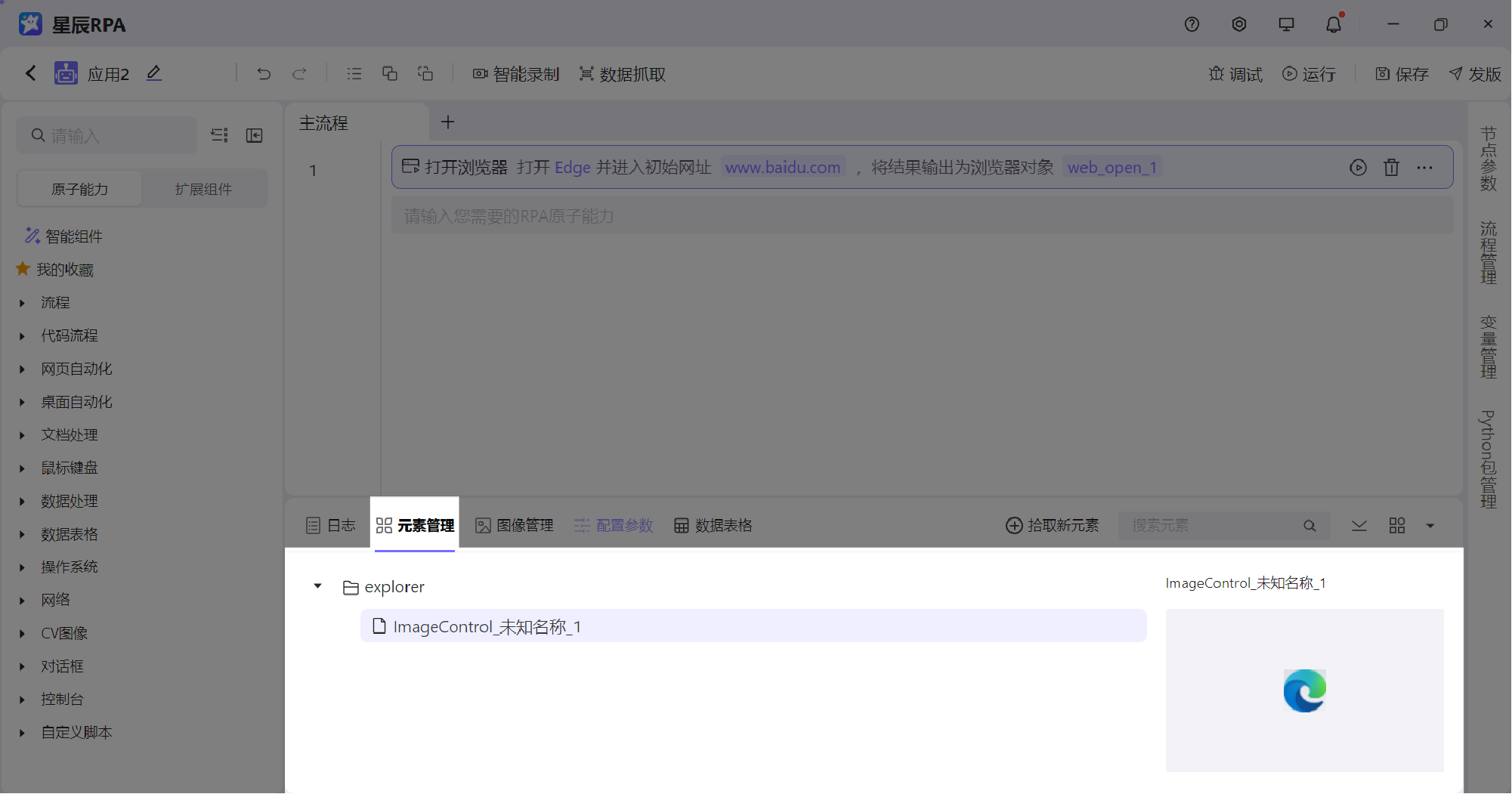The width and height of the screenshot is (1512, 794).
Task: Run the flow via 运行 icon
Action: [1309, 73]
